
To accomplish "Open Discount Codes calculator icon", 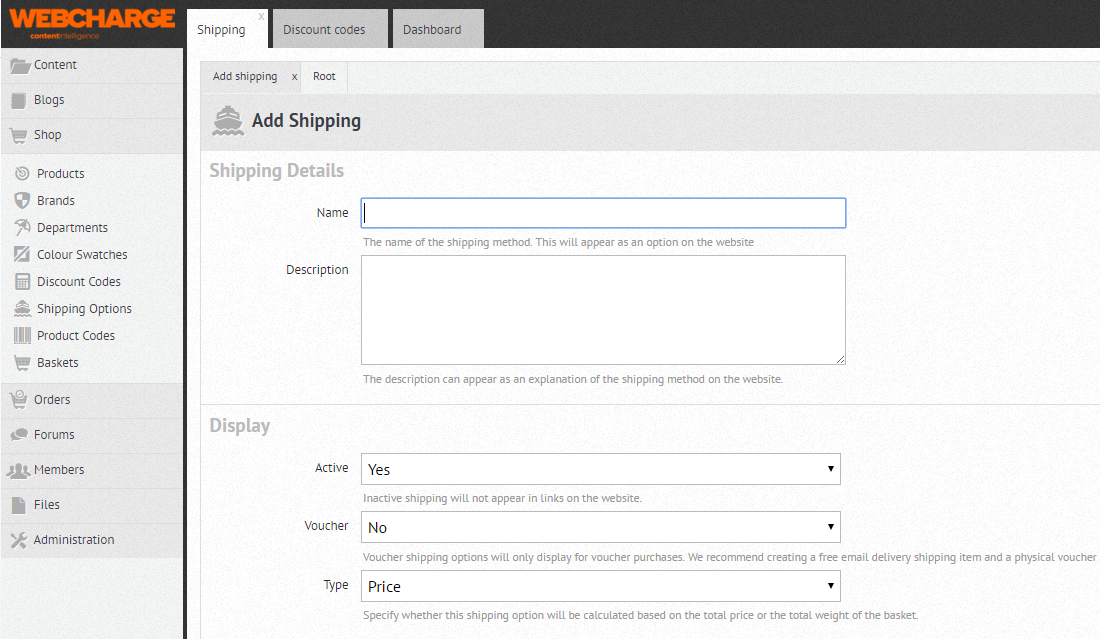I will [x=22, y=282].
